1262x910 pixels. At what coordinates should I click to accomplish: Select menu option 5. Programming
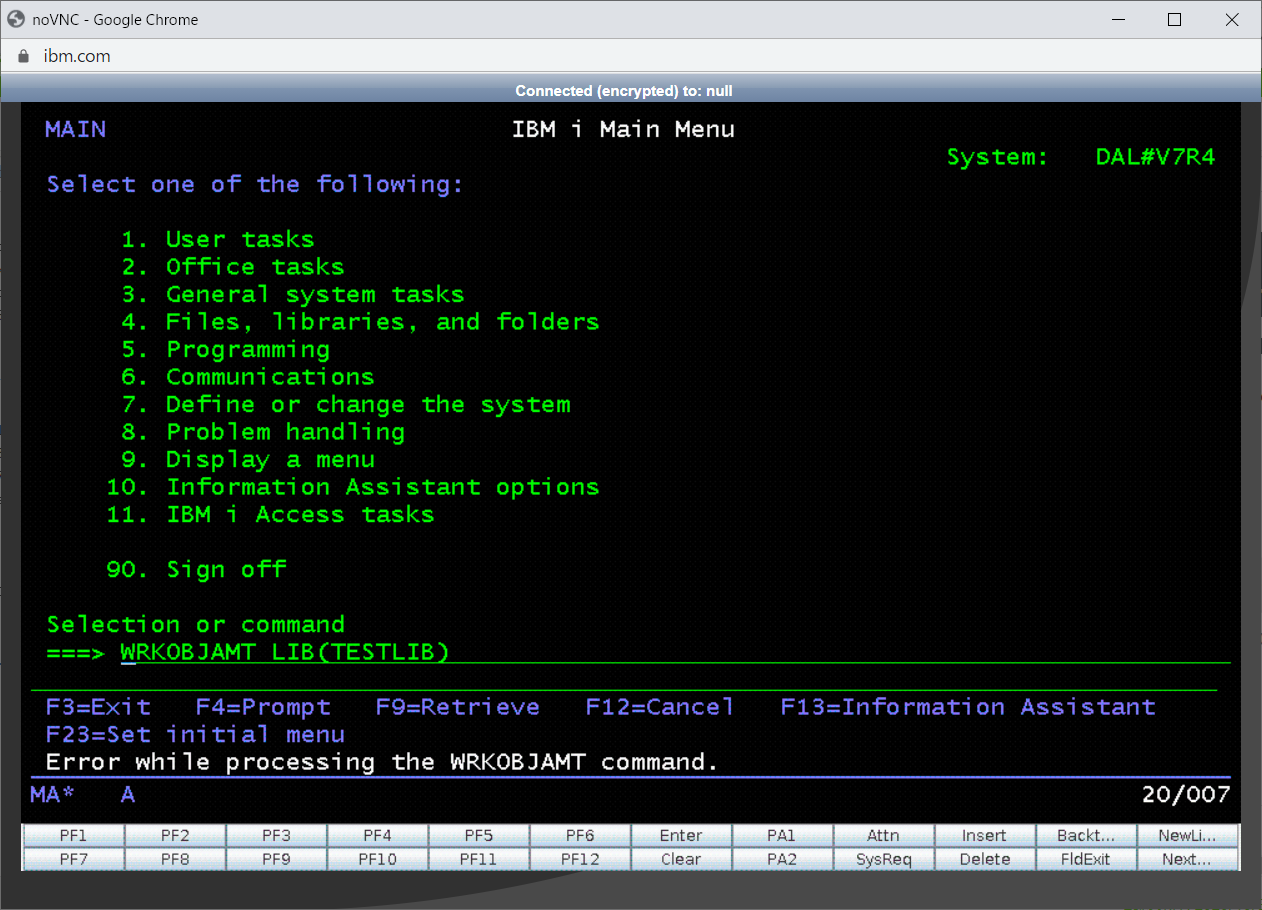pos(225,350)
